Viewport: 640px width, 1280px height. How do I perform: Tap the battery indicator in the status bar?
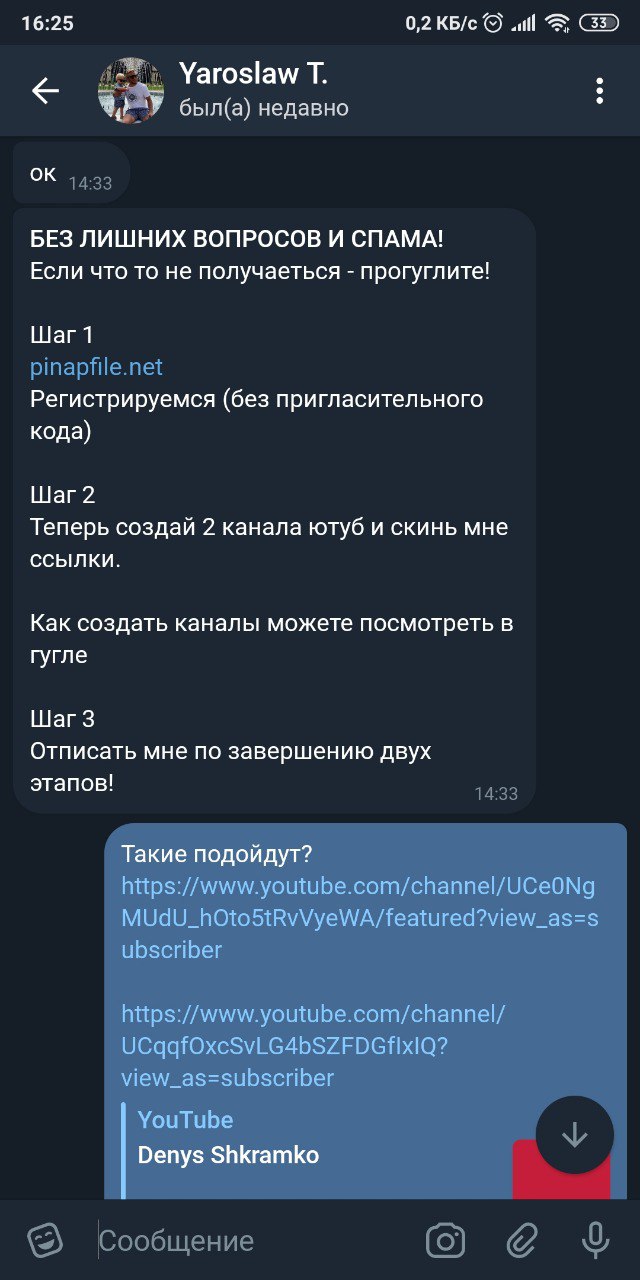[599, 23]
